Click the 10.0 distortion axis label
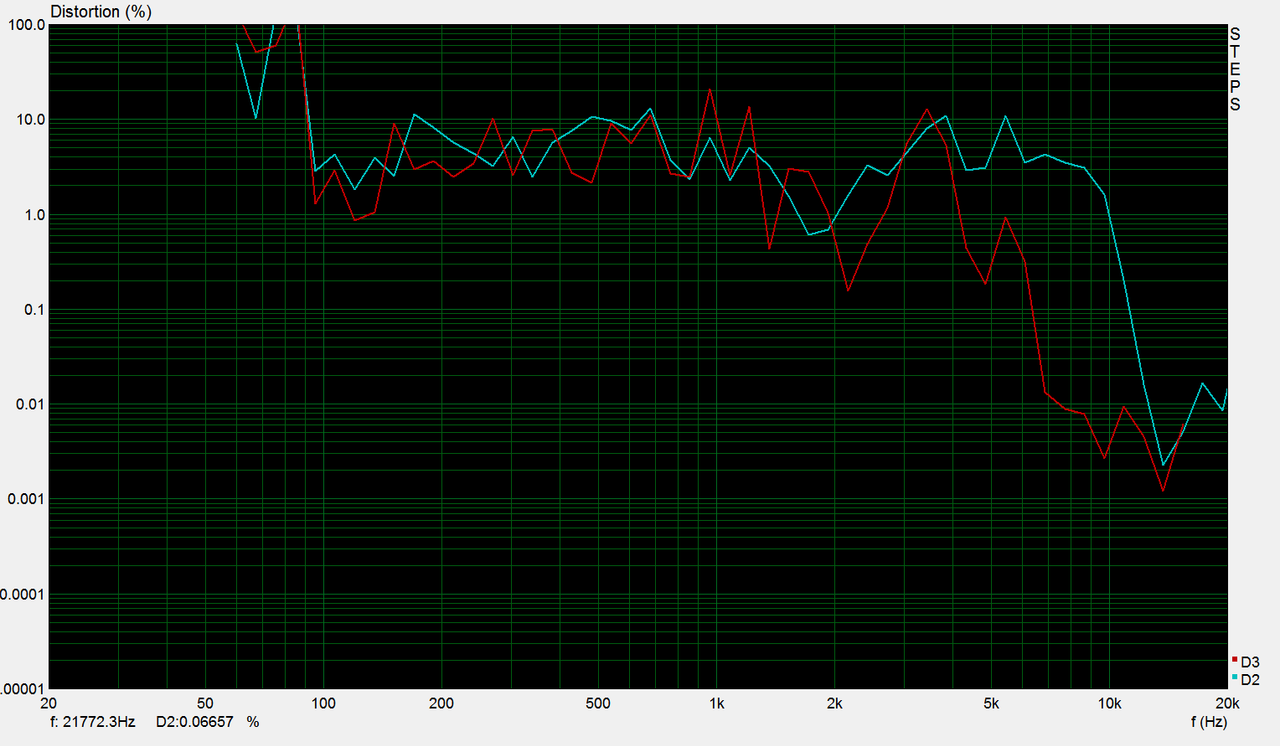This screenshot has width=1280, height=746. tap(29, 120)
